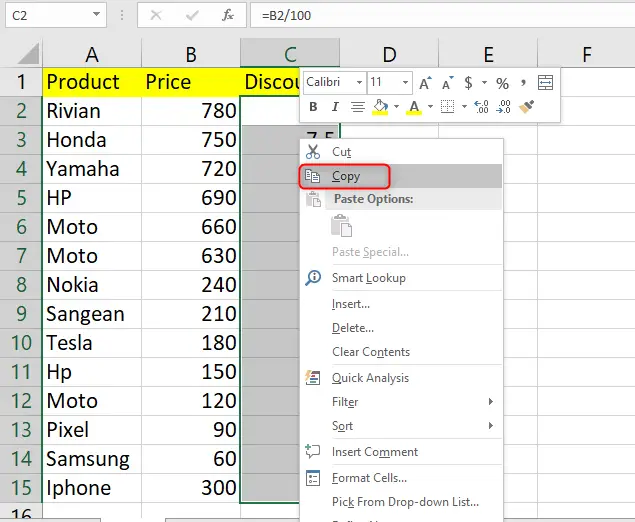Click the formula bar Enter checkmark
Screen dimensions: 635x522
point(192,15)
